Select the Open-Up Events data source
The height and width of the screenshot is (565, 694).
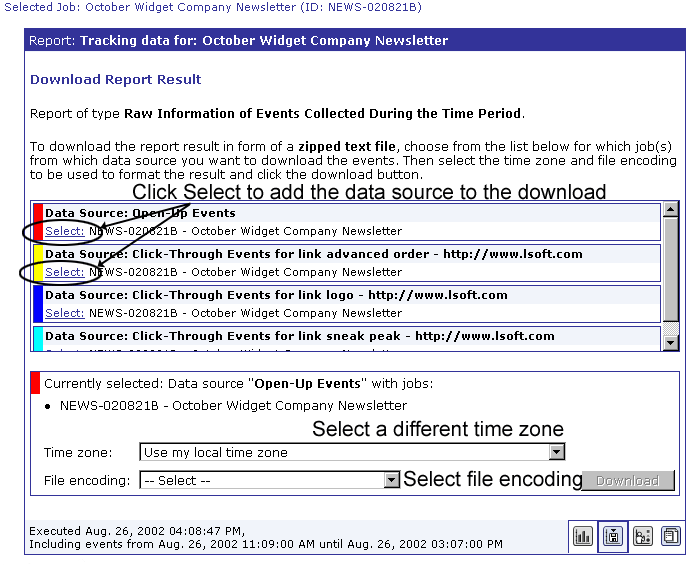pos(65,231)
